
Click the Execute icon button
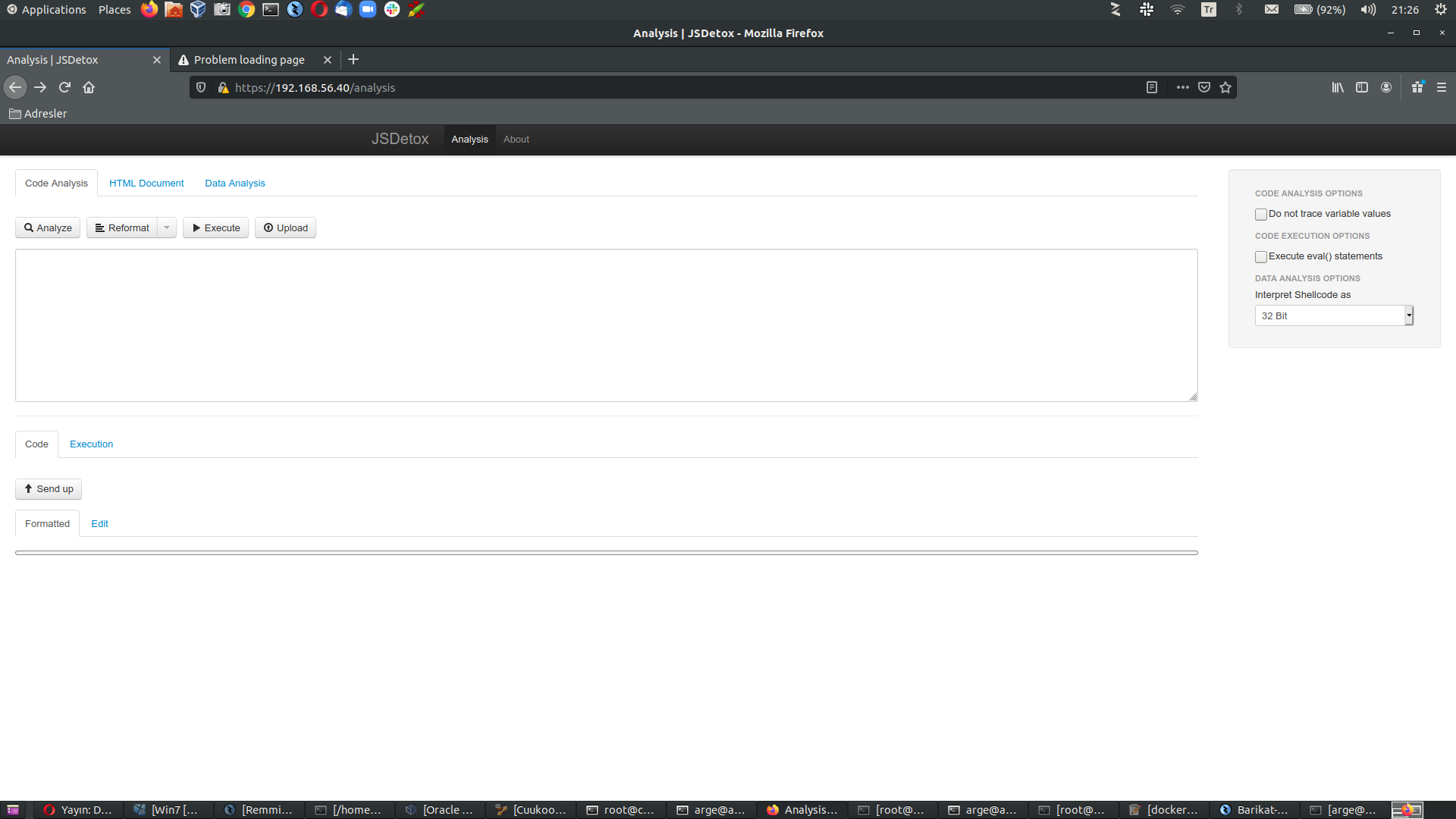[x=215, y=227]
